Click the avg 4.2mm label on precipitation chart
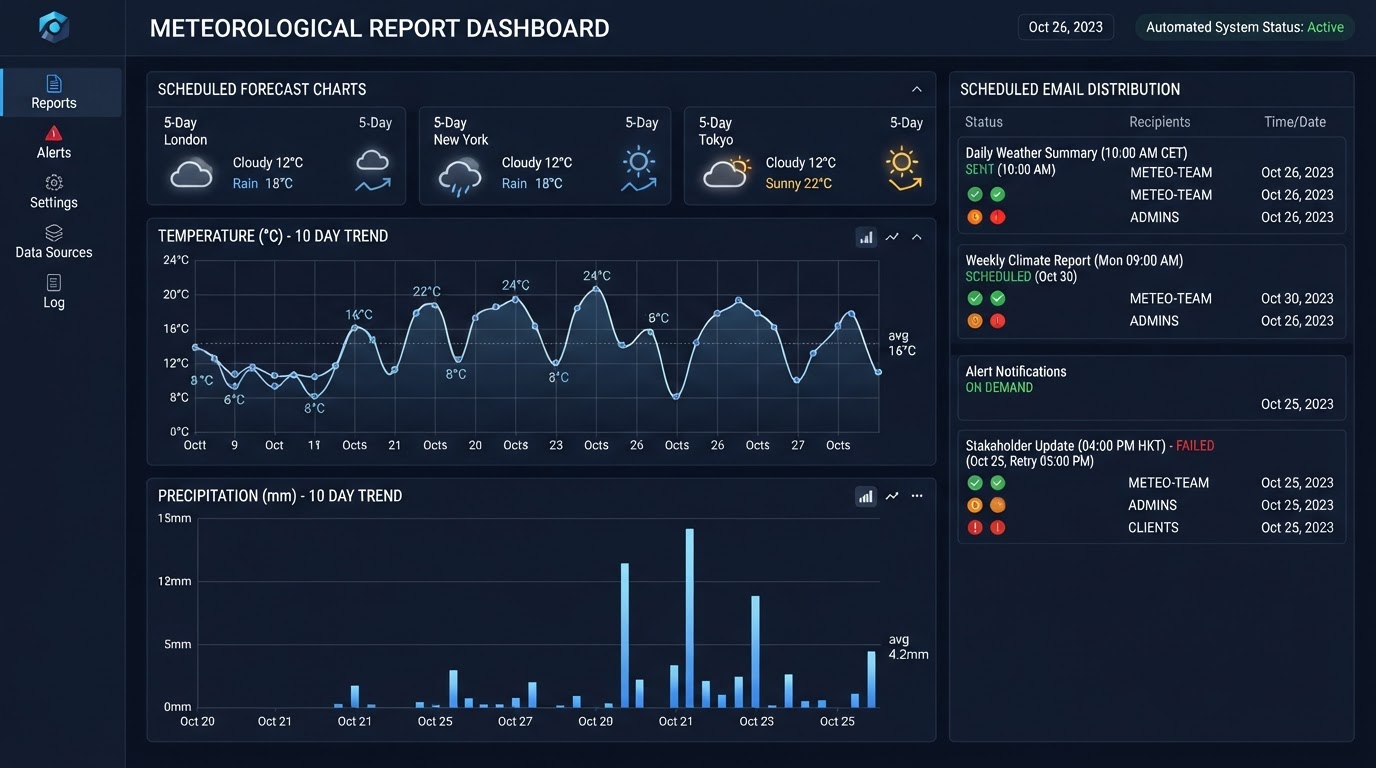The height and width of the screenshot is (768, 1376). (908, 647)
